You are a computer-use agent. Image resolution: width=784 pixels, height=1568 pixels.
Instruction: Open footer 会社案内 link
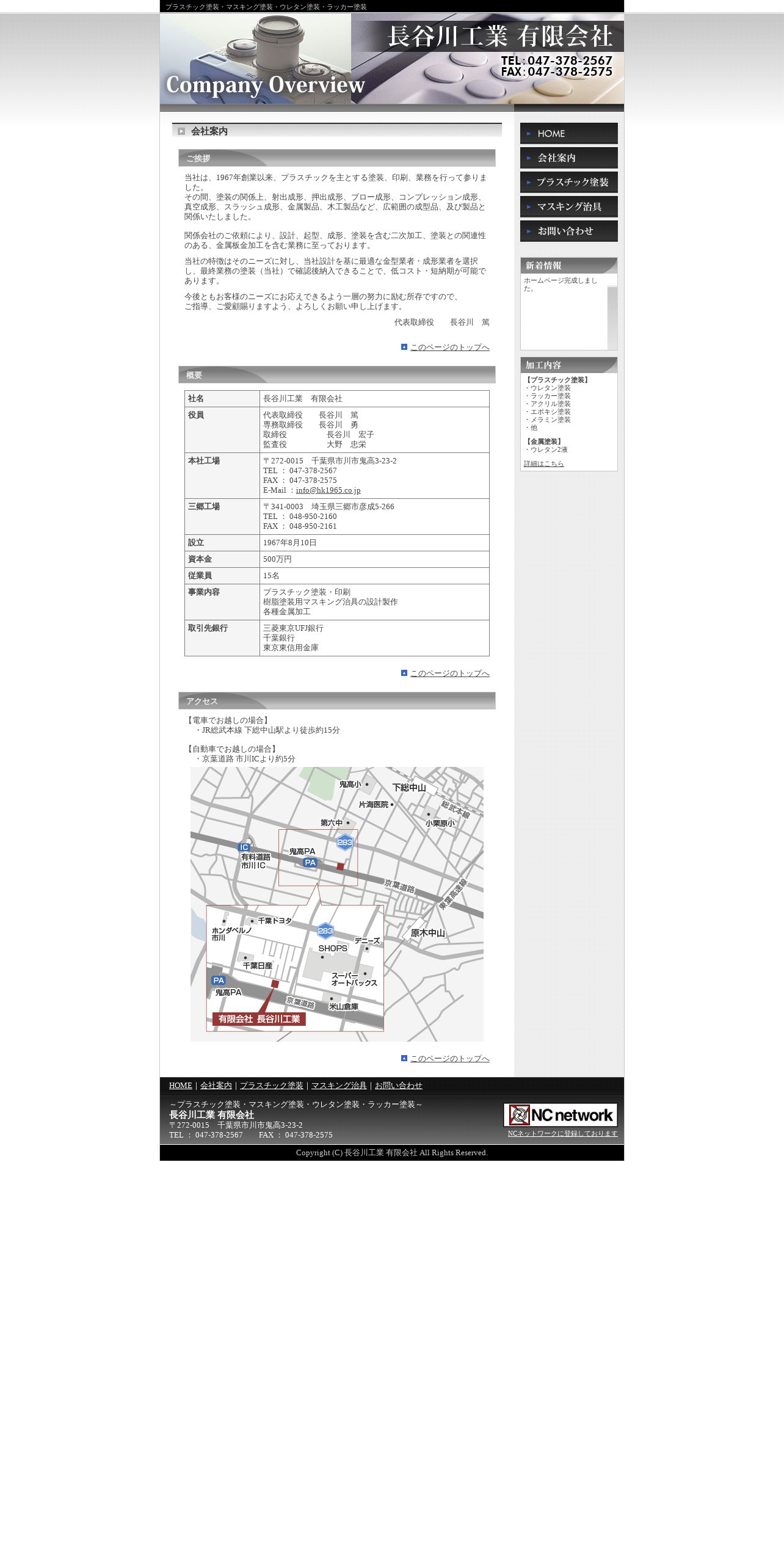pos(216,1086)
